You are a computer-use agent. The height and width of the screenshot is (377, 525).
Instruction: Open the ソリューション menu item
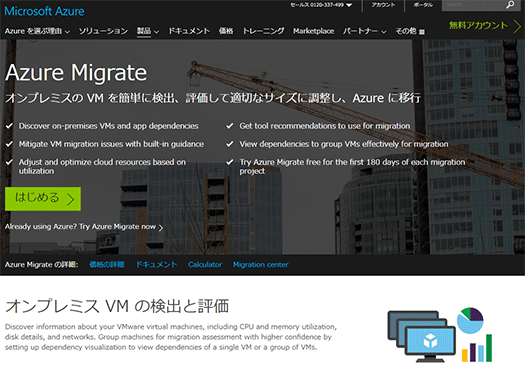pyautogui.click(x=103, y=31)
